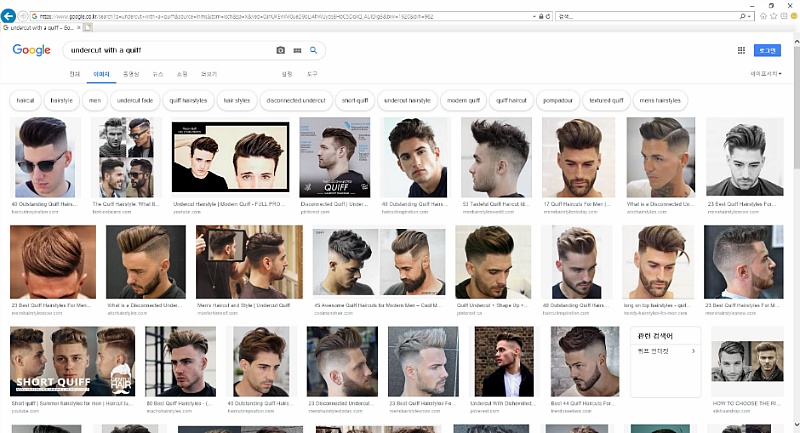Click the 'Best 44 Quiff Haircuts For' caption link
This screenshot has height=433, width=800.
point(584,403)
